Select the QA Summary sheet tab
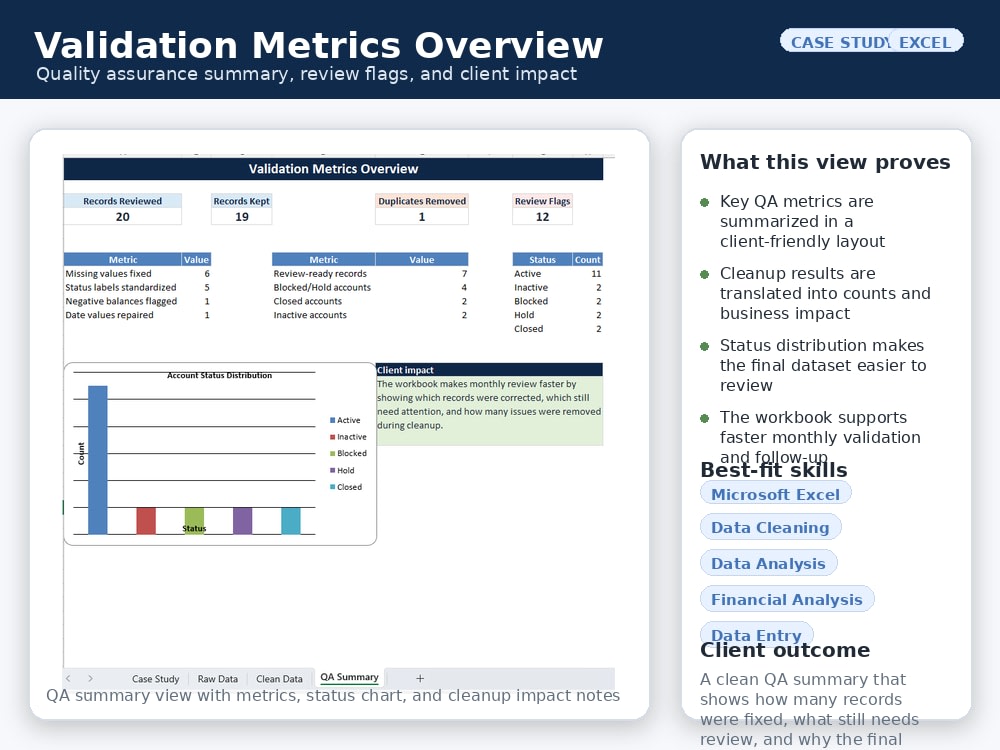 pos(349,677)
